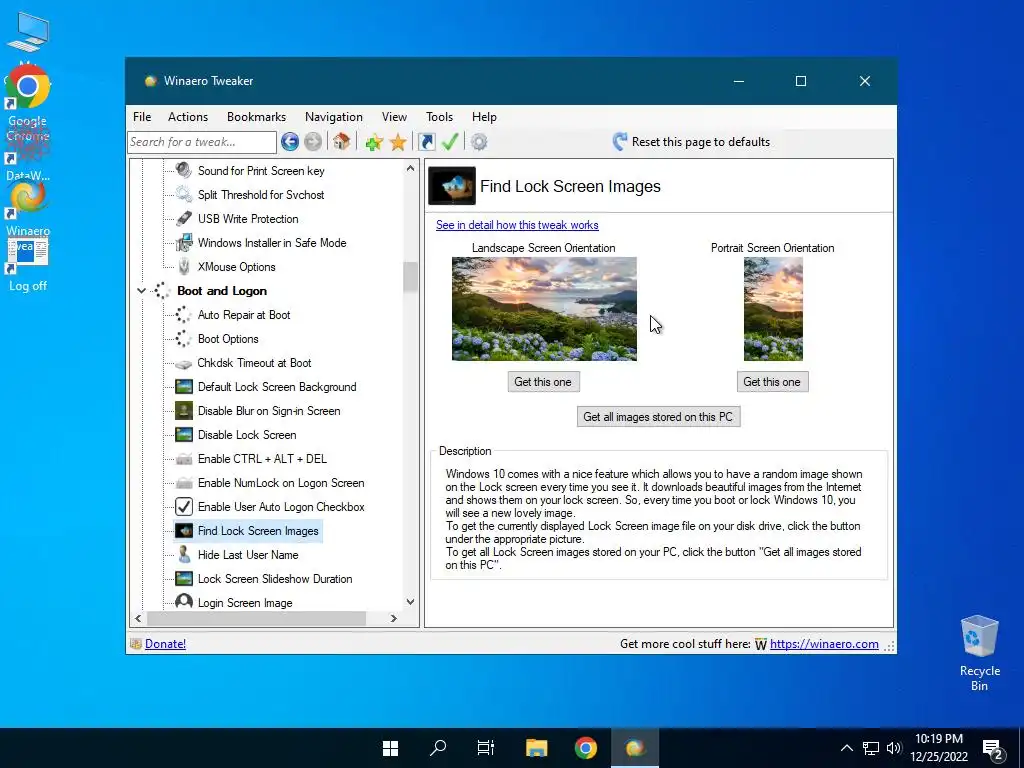1024x768 pixels.
Task: Select Enable NumLock on Logon Screen
Action: 281,483
